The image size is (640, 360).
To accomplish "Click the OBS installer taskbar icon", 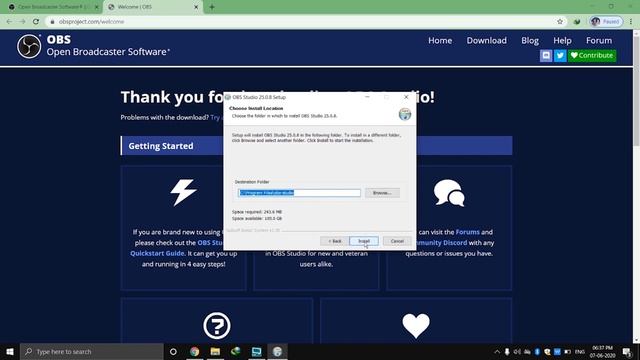I will 277,351.
